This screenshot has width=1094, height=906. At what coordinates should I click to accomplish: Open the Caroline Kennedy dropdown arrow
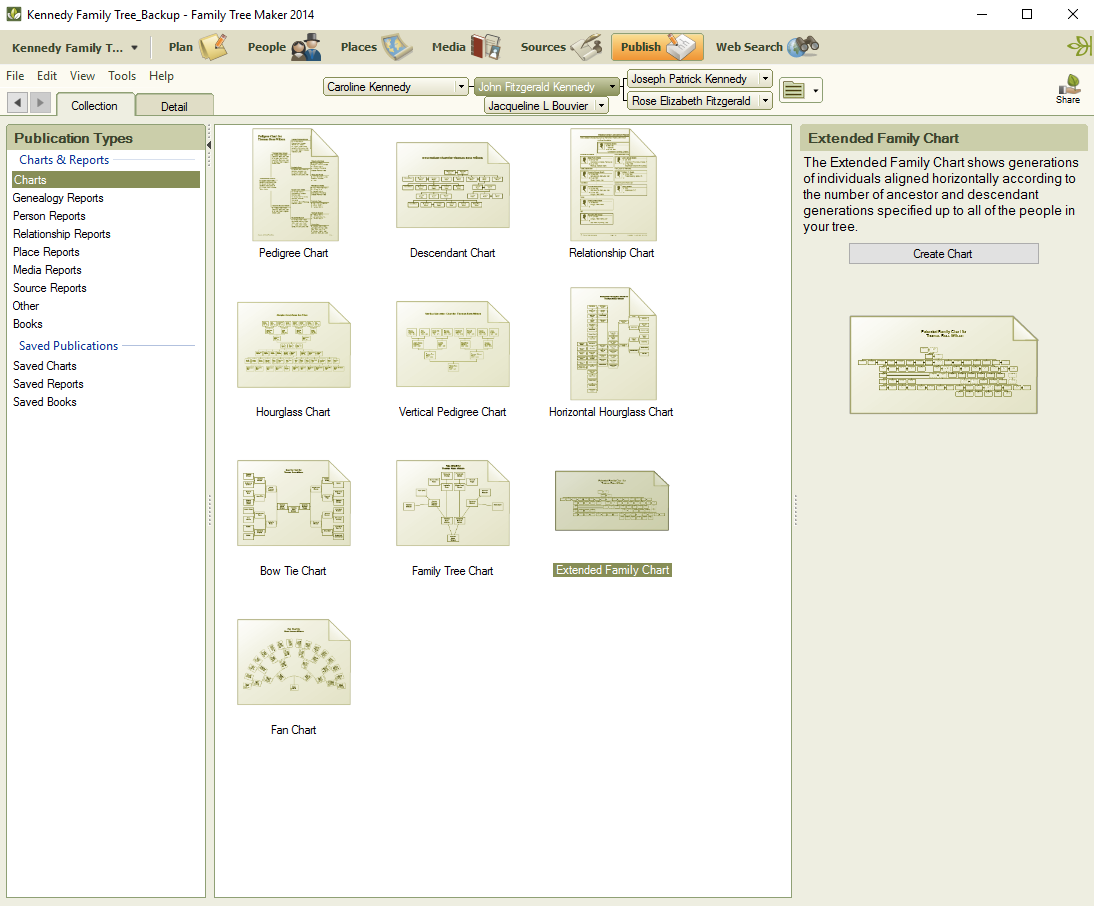pos(461,86)
